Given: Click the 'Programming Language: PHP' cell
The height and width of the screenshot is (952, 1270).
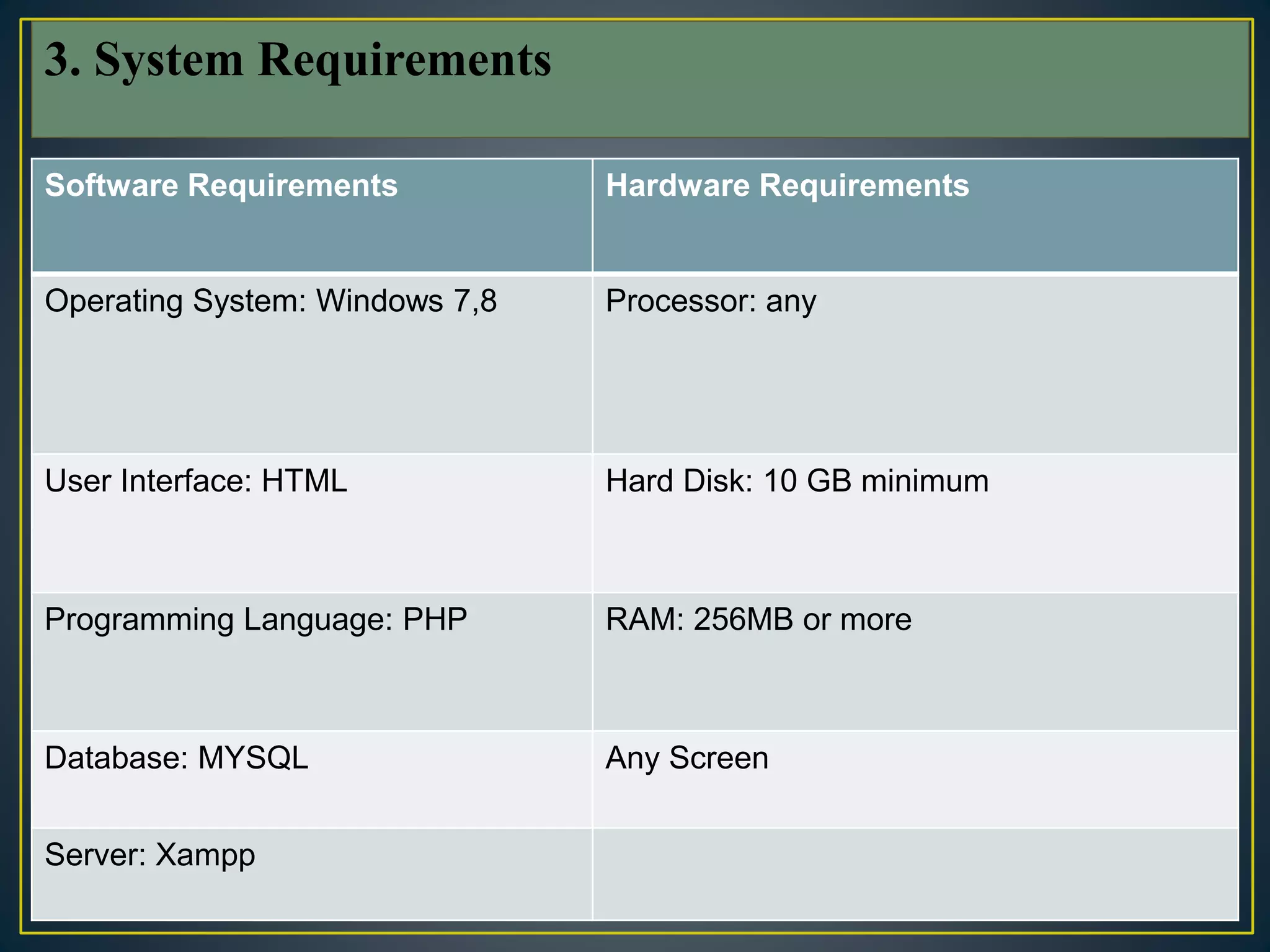Looking at the screenshot, I should [255, 619].
